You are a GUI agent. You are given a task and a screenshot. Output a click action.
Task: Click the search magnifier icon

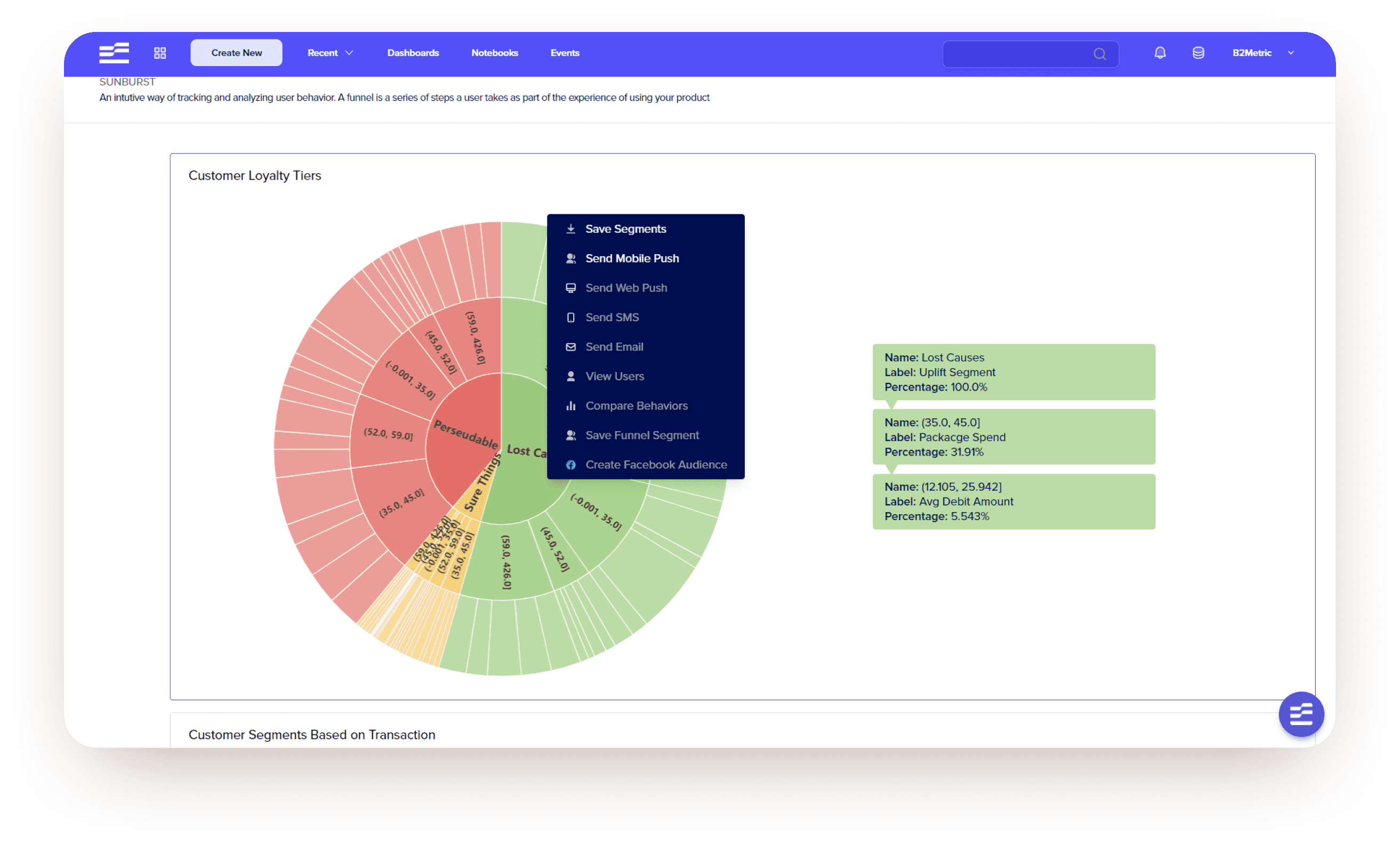[1099, 54]
